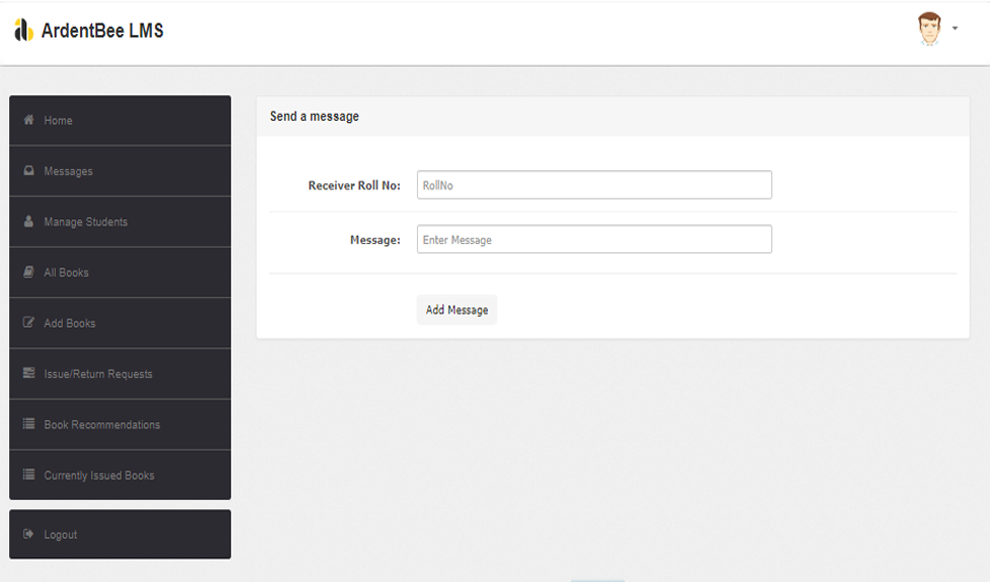Click the Manage Students user icon

pos(29,222)
